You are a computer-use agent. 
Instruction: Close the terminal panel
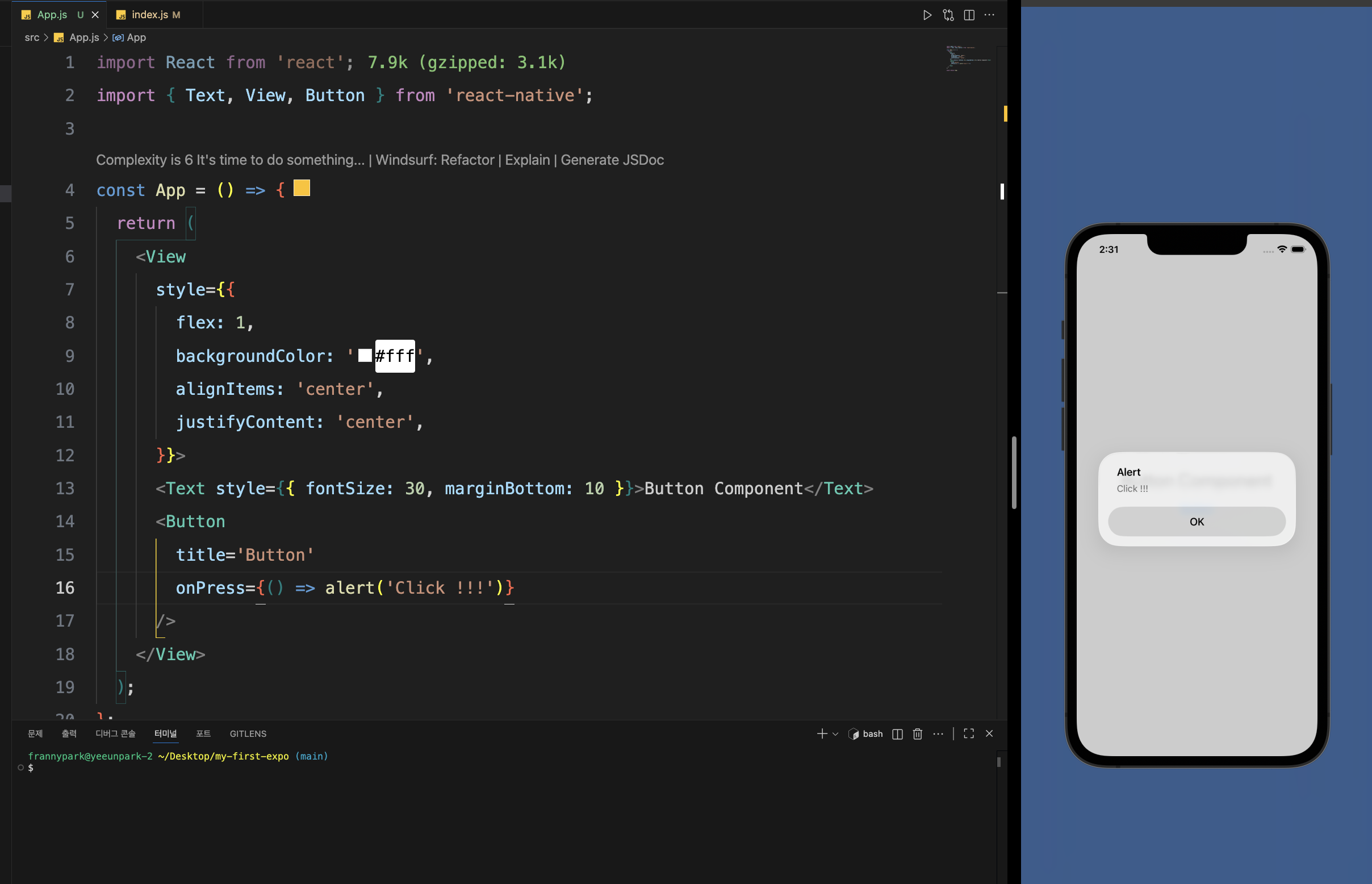pyautogui.click(x=989, y=733)
